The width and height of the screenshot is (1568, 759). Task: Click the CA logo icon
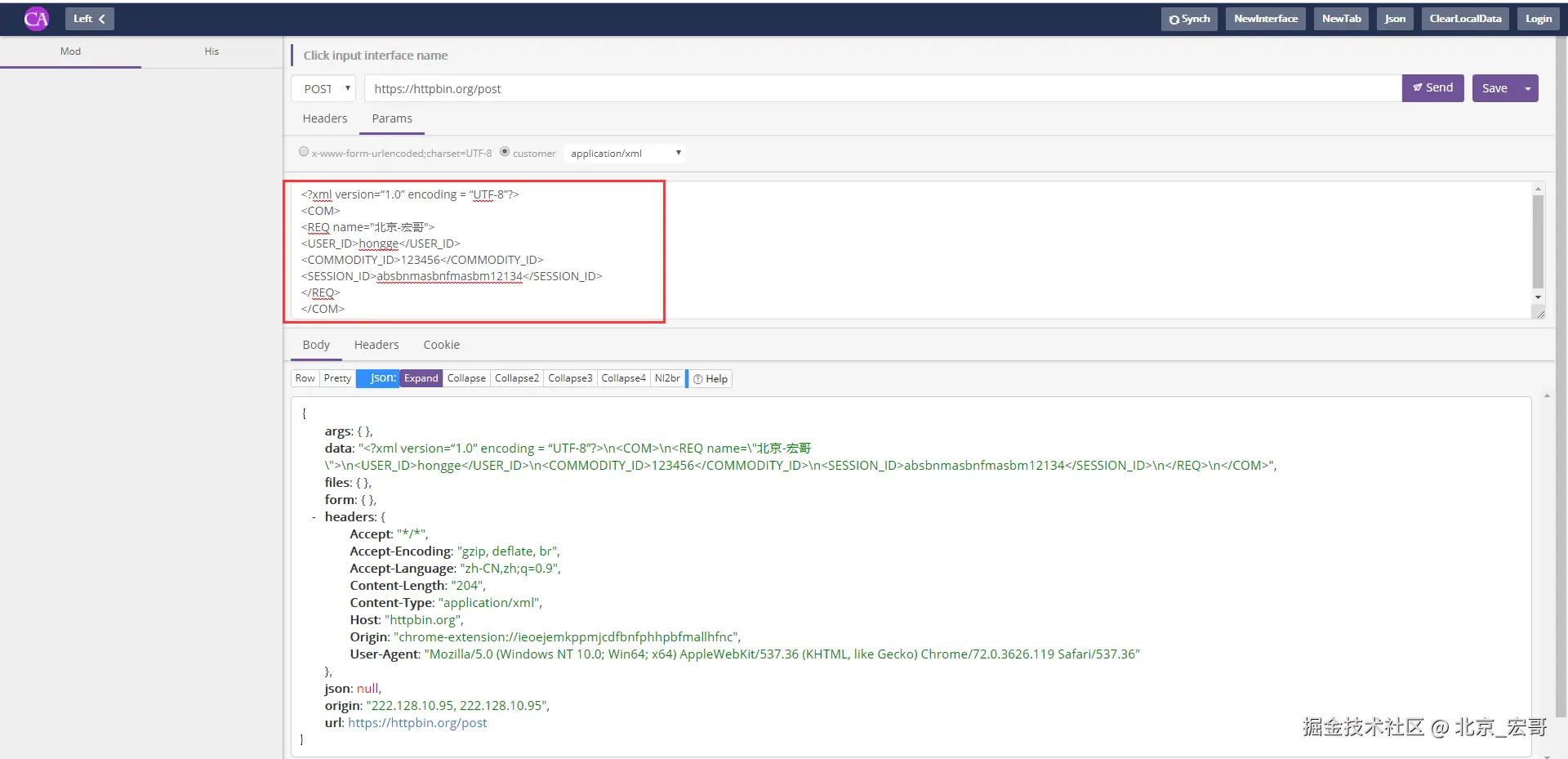coord(36,18)
